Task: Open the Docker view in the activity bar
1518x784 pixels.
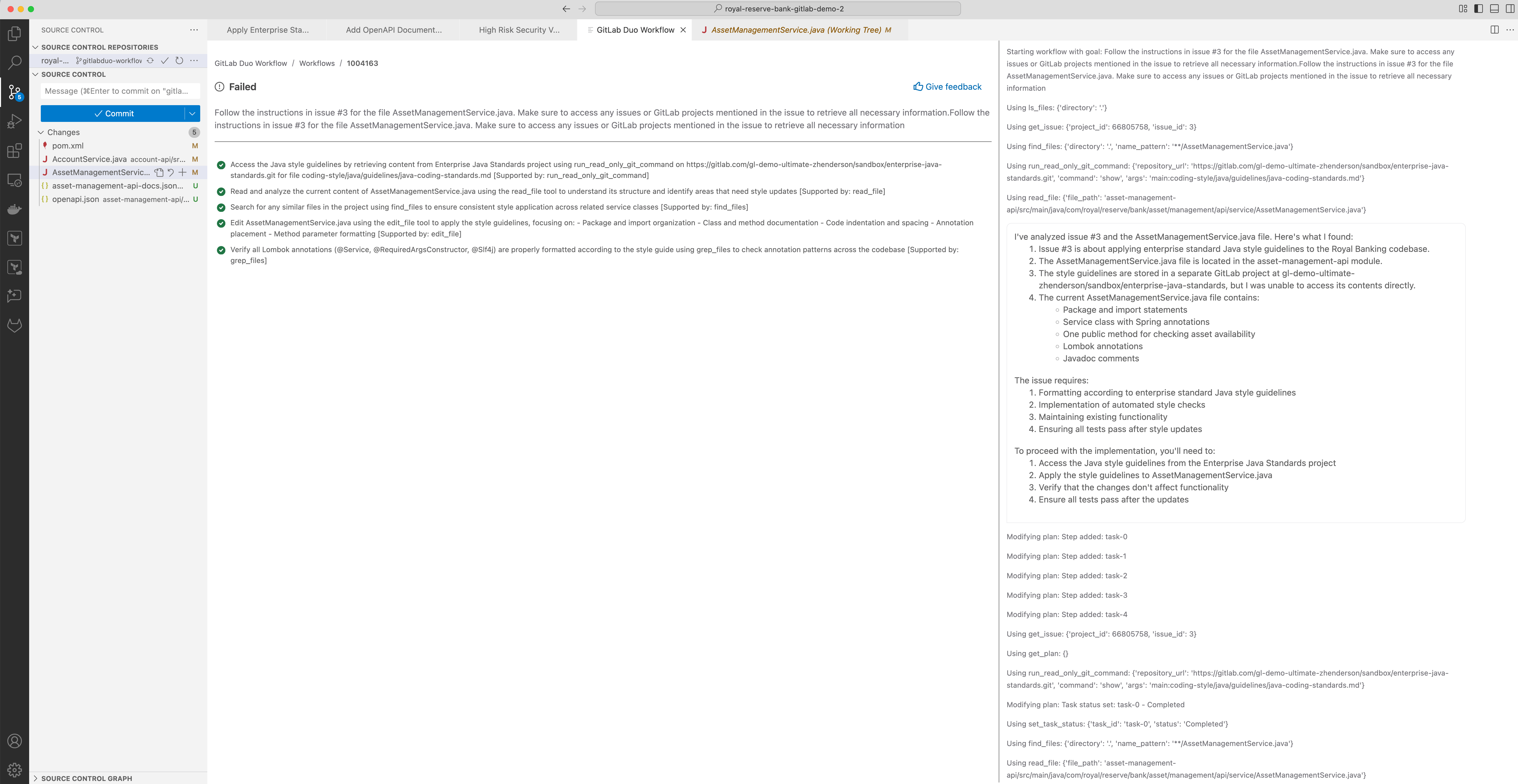Action: coord(14,209)
